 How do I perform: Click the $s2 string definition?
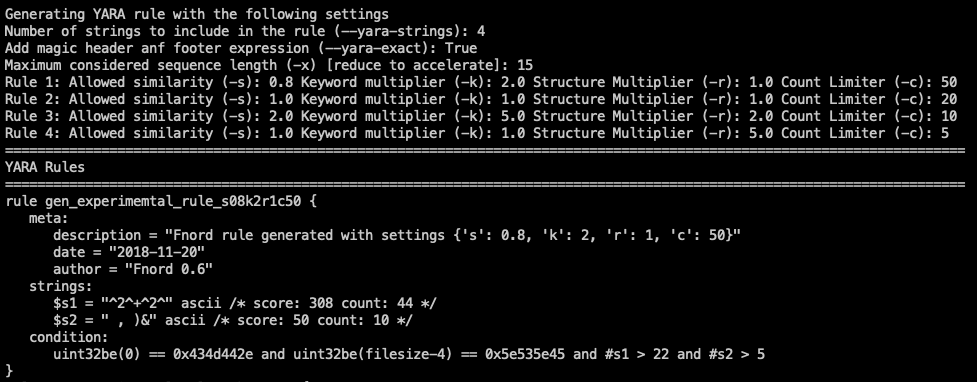(x=233, y=320)
